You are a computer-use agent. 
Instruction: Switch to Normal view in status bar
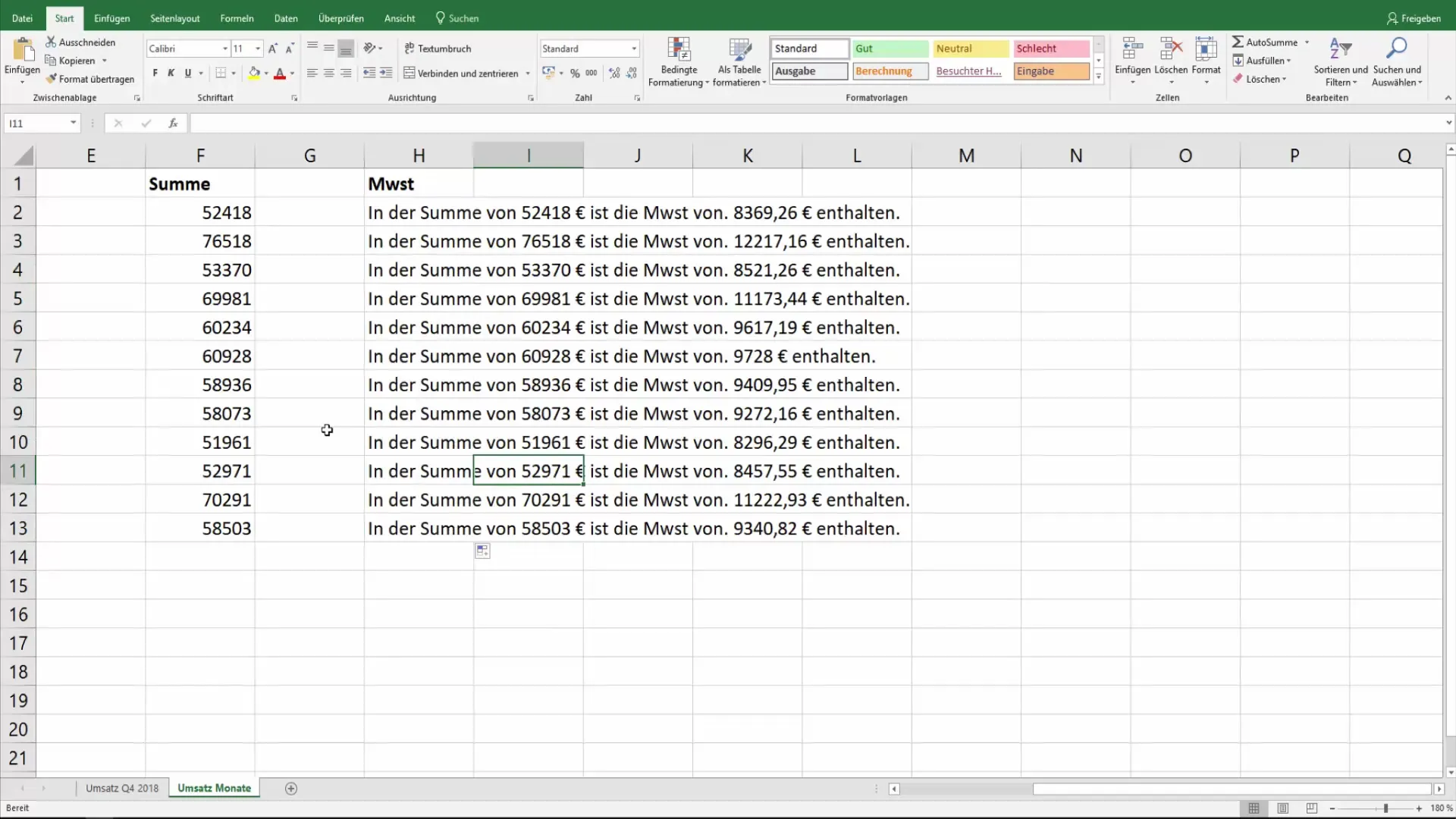click(1254, 808)
